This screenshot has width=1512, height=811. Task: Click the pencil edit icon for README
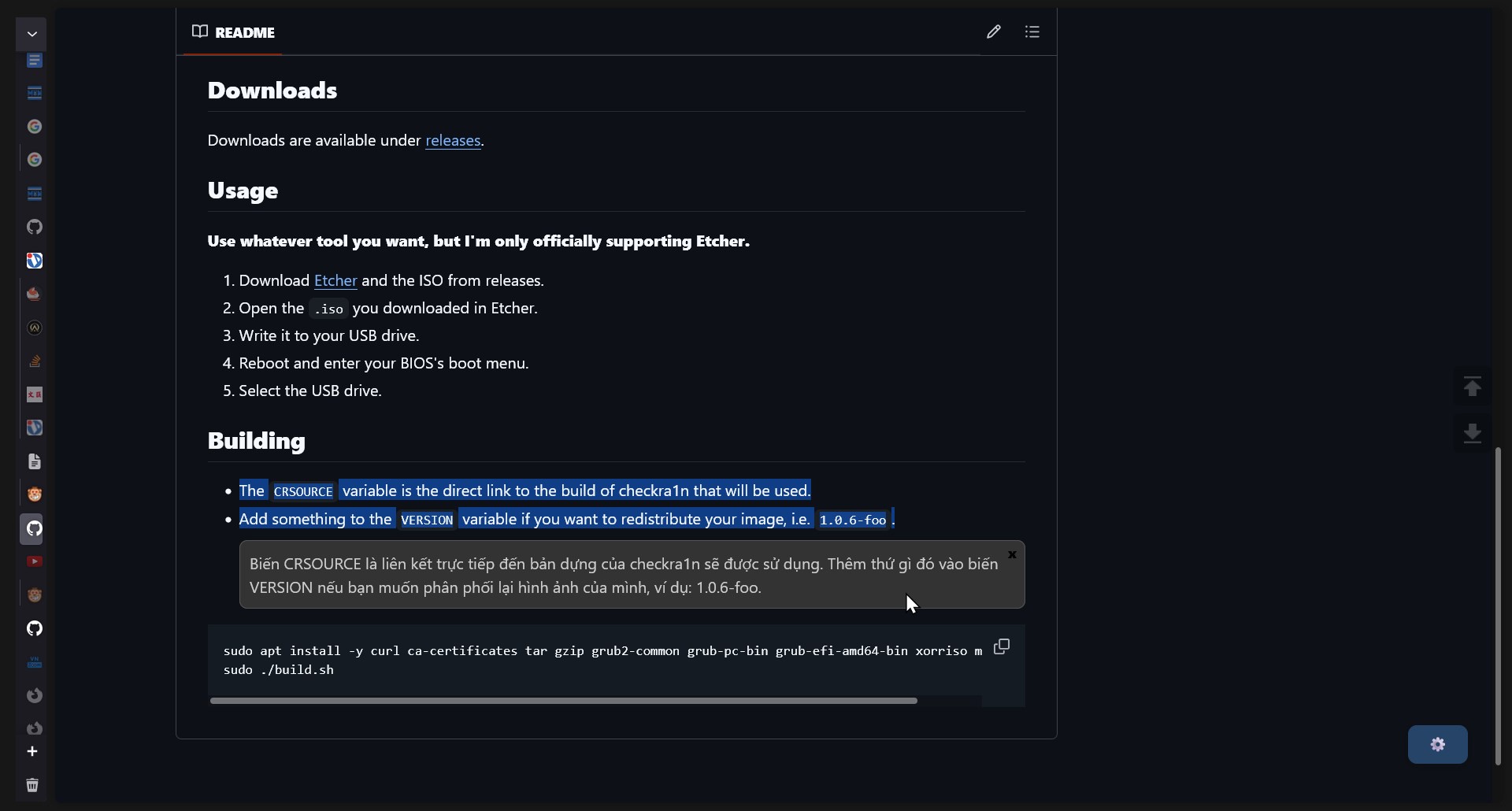point(993,31)
